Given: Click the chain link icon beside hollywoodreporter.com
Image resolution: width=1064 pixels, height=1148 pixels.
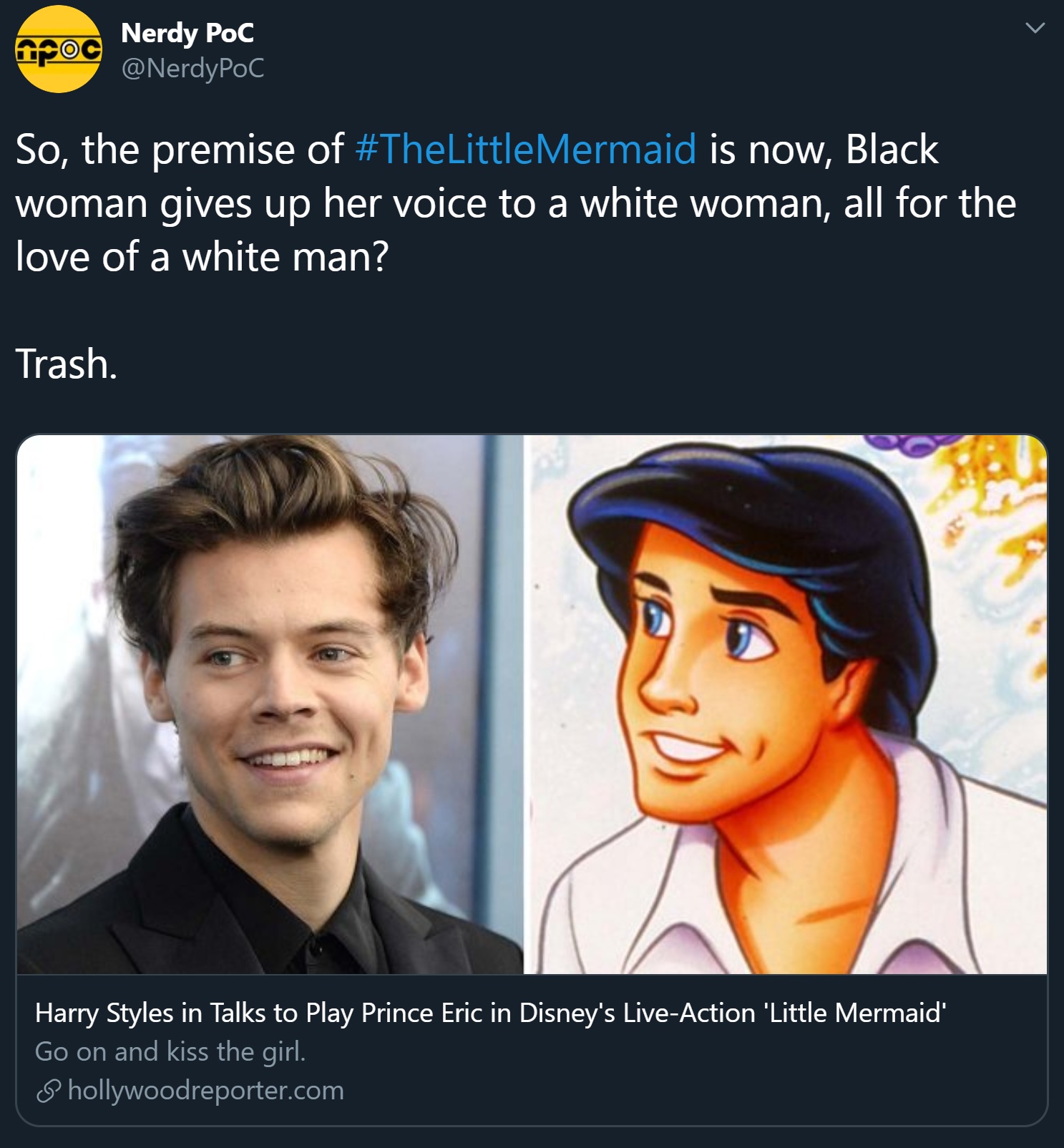Looking at the screenshot, I should pos(49,1091).
